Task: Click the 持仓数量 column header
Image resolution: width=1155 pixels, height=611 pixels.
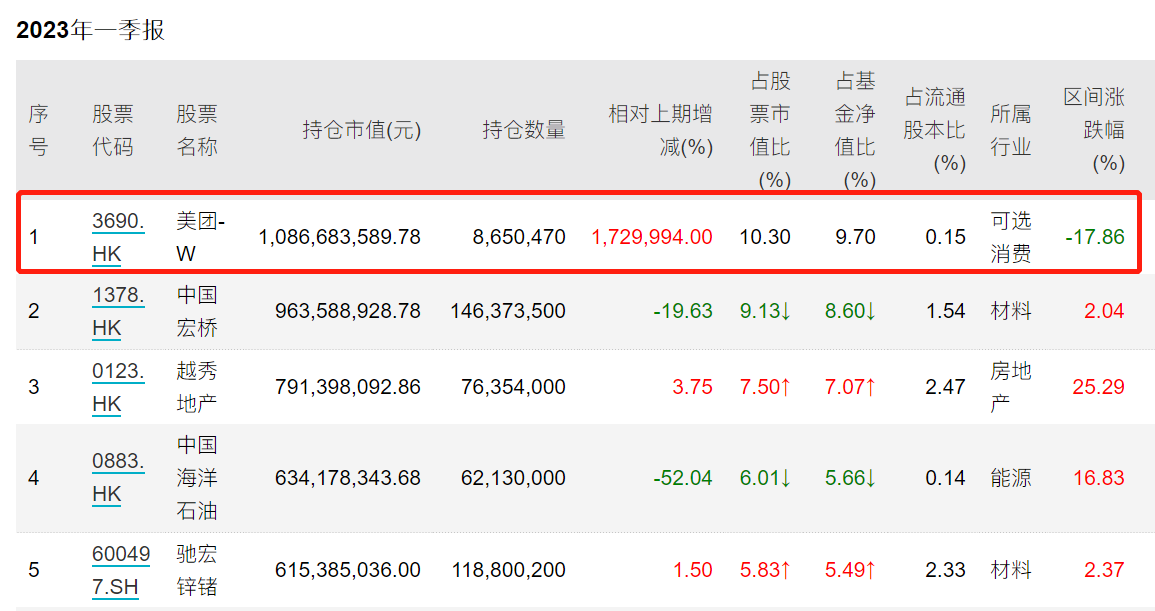Action: (x=523, y=129)
